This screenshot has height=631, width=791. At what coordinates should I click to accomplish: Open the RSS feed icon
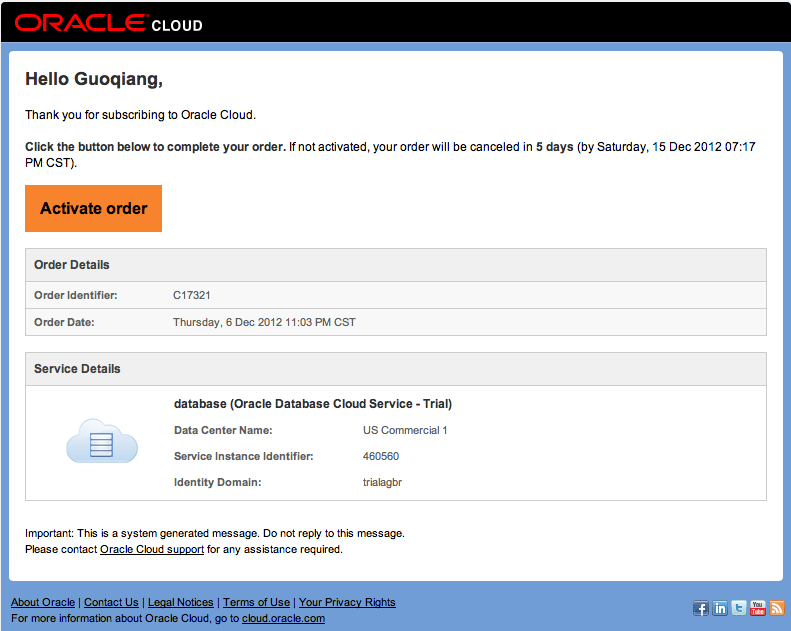(x=777, y=608)
